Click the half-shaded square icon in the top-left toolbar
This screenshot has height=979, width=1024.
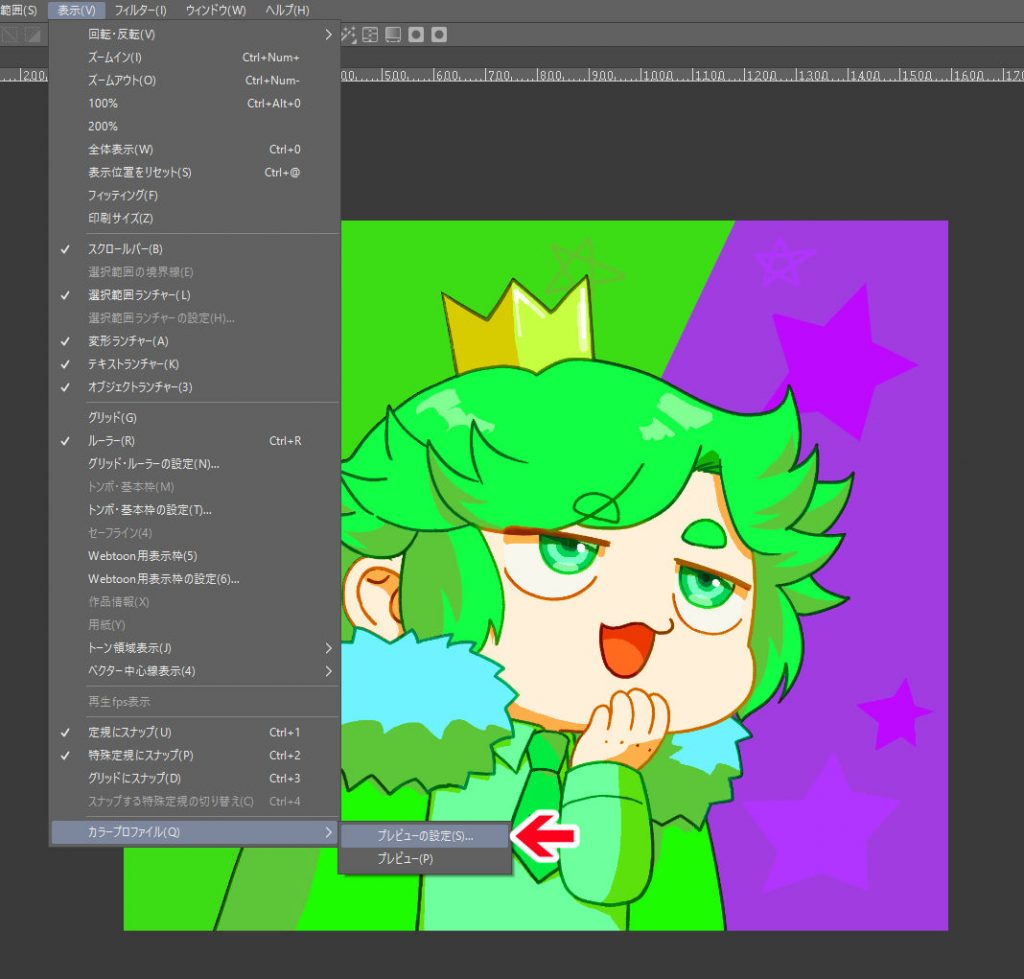point(32,35)
